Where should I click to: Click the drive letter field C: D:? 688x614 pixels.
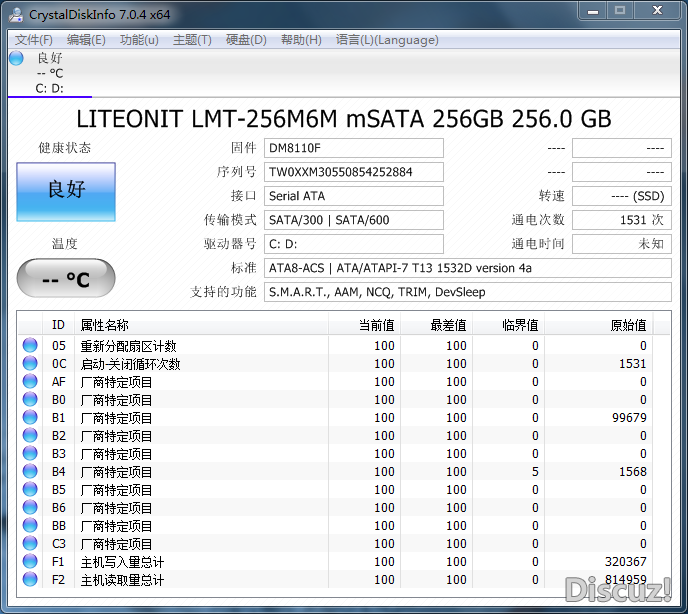coord(354,244)
